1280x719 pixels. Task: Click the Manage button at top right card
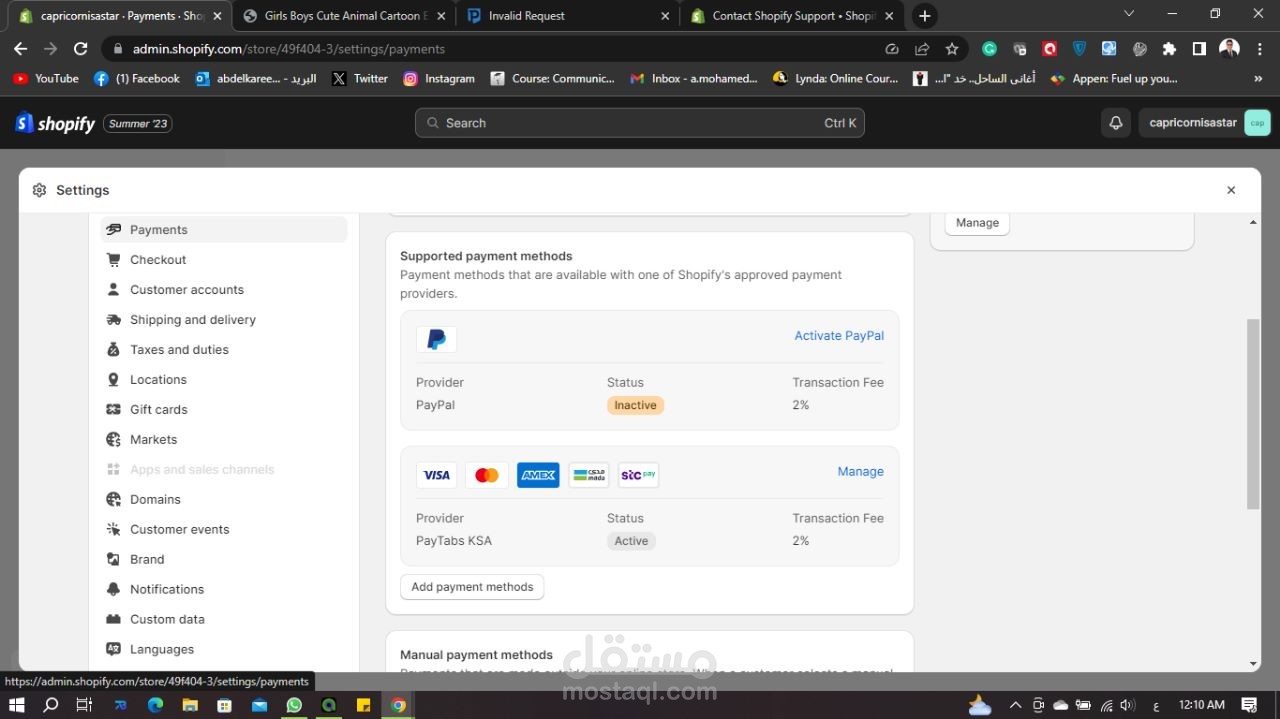(x=977, y=223)
